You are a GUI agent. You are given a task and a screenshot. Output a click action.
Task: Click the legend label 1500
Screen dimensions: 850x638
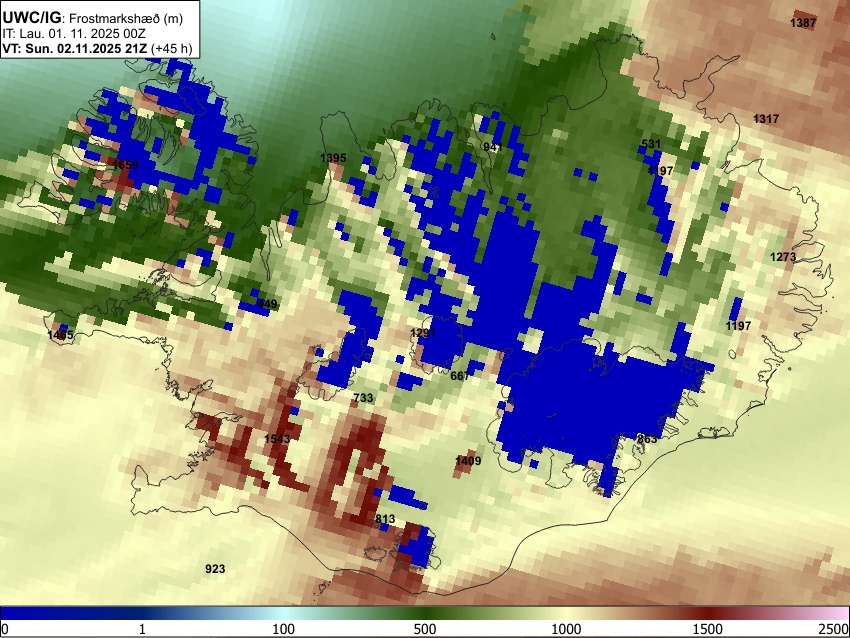click(707, 629)
